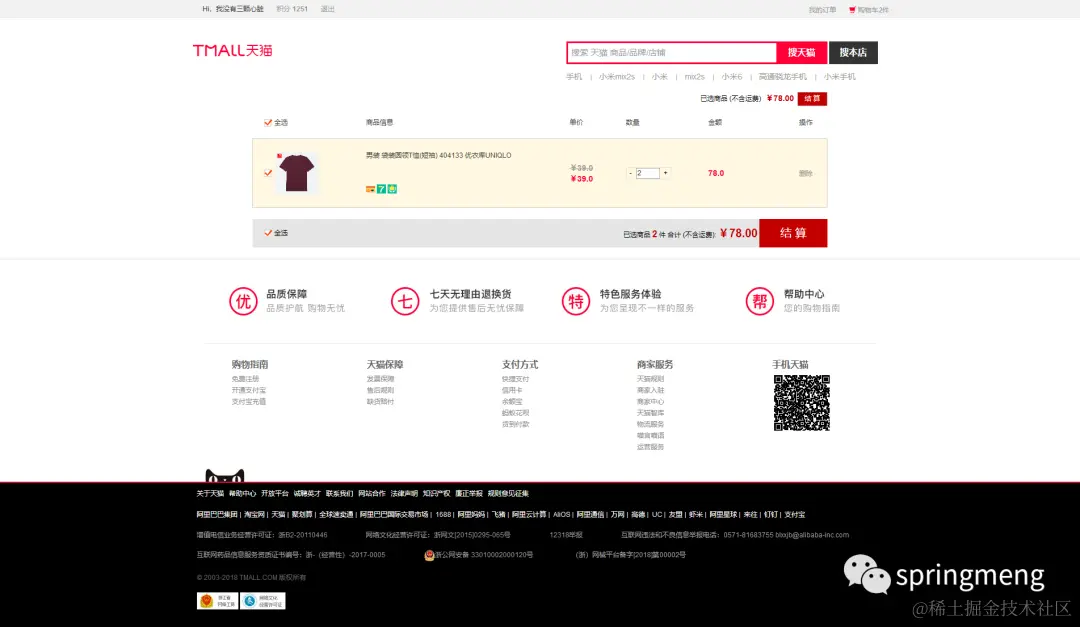Open 聚划算 footer link

click(x=302, y=515)
